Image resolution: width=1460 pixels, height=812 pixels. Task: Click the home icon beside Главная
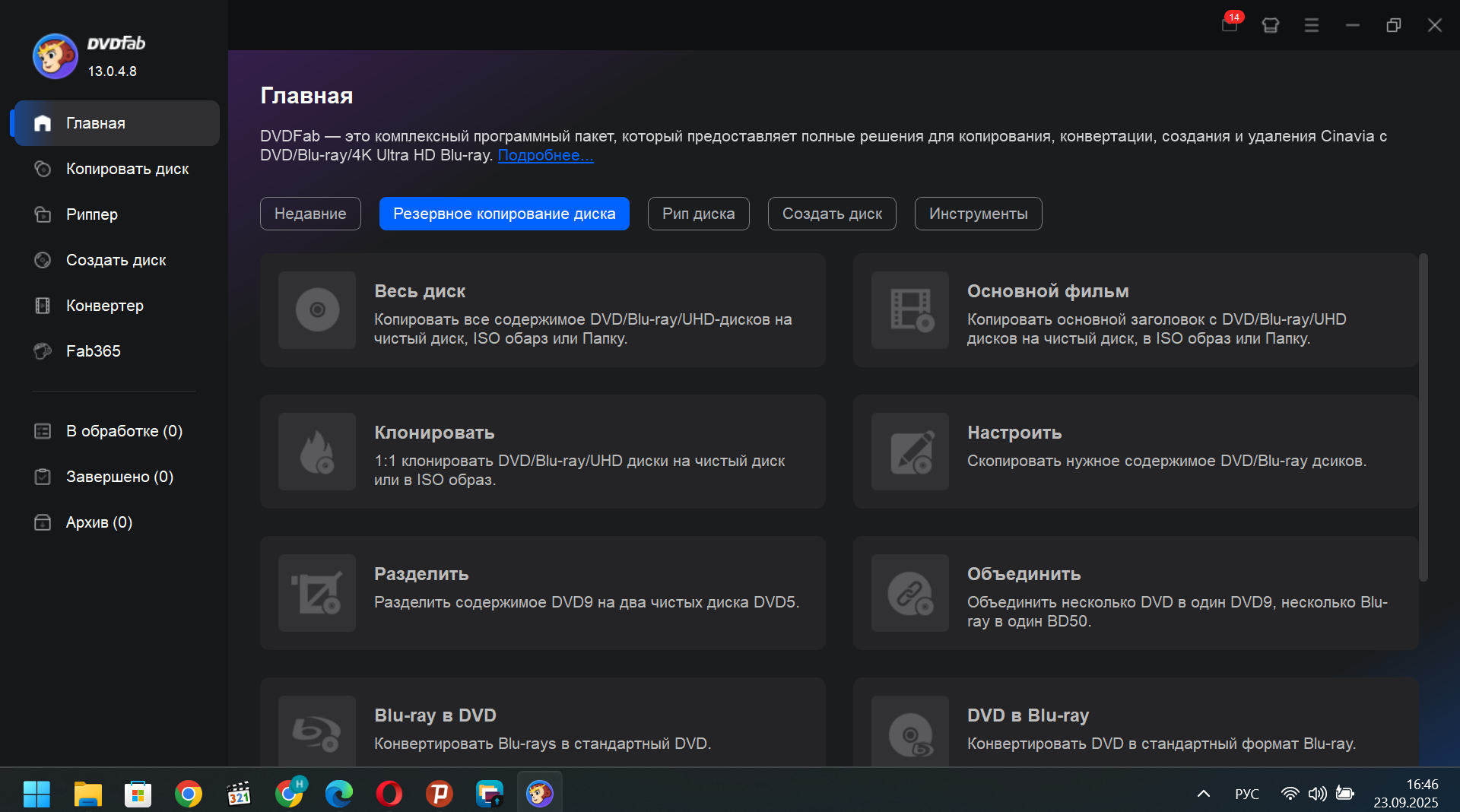pyautogui.click(x=43, y=123)
